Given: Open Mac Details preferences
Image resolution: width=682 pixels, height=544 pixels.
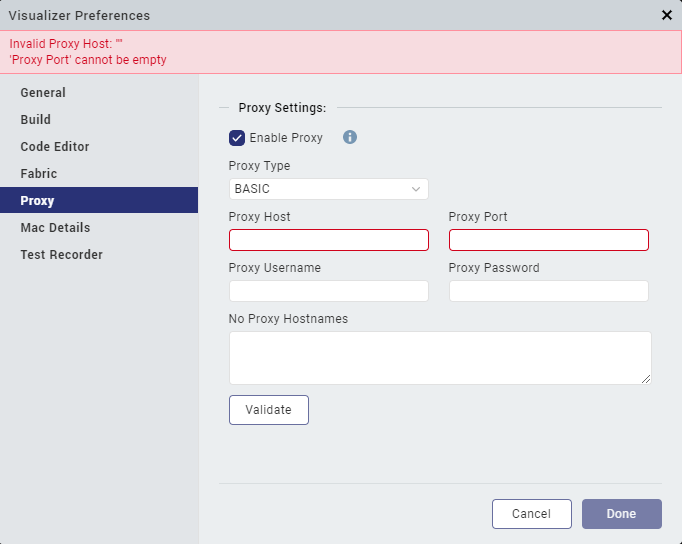Looking at the screenshot, I should click(x=55, y=228).
